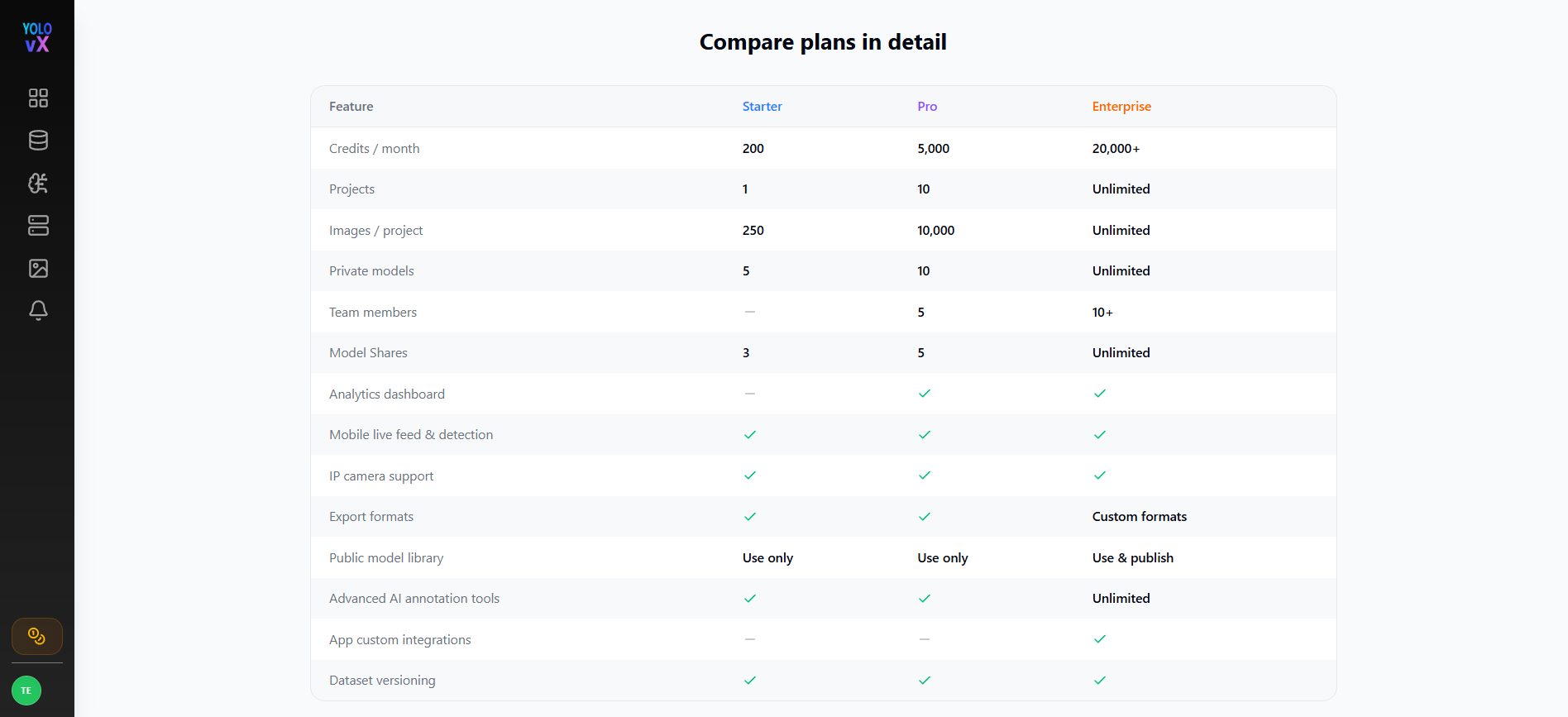
Task: Click the Feature column header
Action: click(351, 107)
